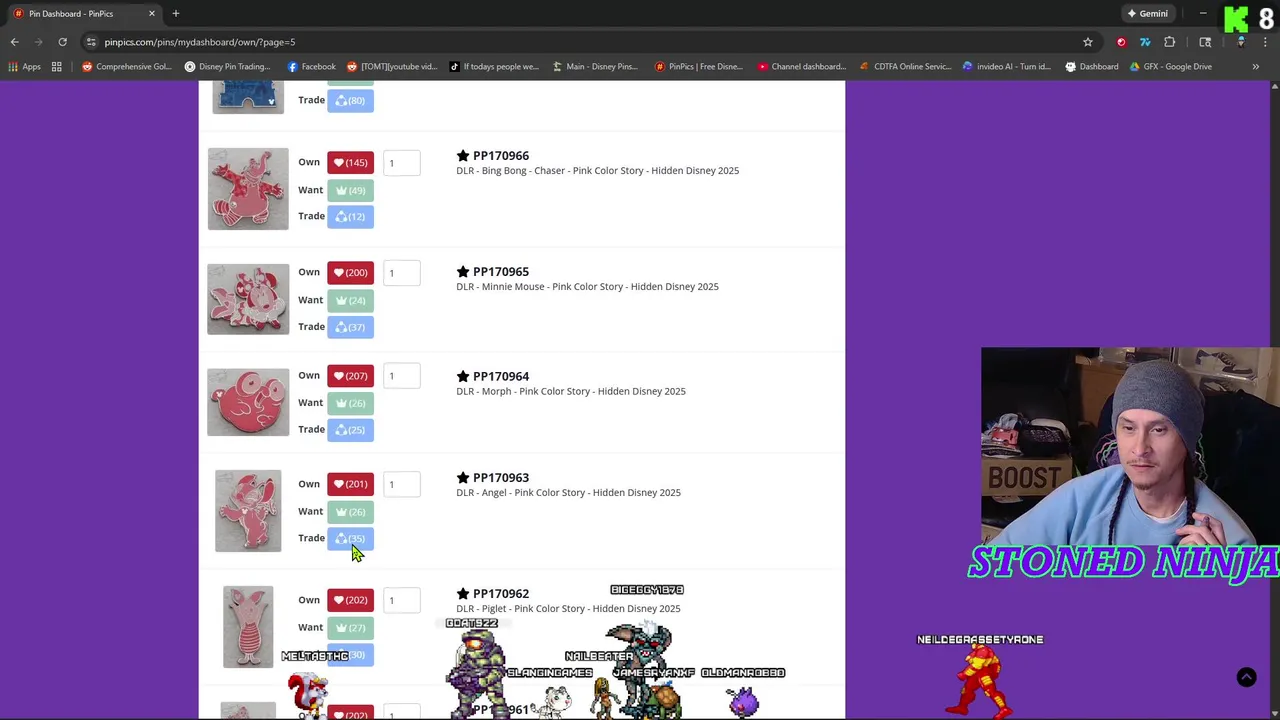Click the Want button showing 27
This screenshot has width=1280, height=720.
[x=350, y=628]
